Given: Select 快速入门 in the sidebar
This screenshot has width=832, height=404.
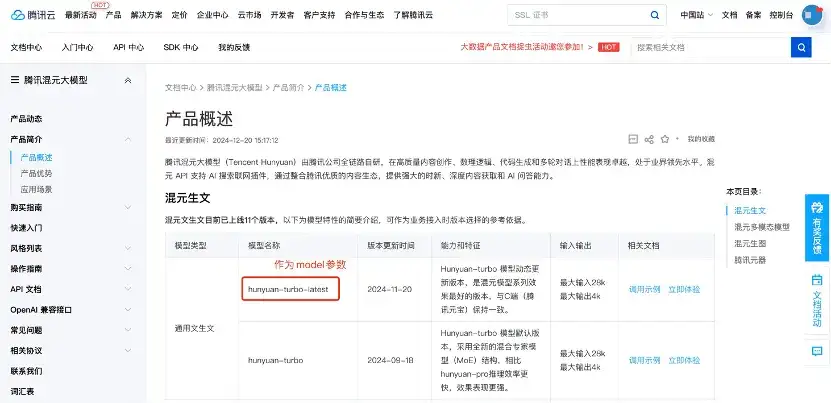Looking at the screenshot, I should [x=27, y=228].
